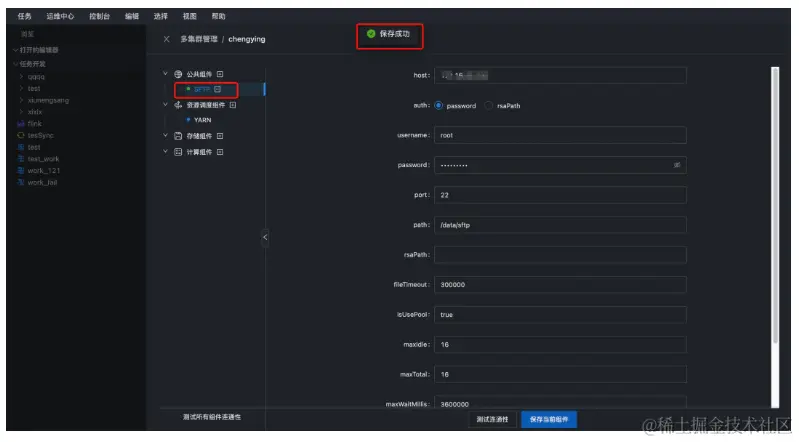Open the test task file icon

pos(21,147)
